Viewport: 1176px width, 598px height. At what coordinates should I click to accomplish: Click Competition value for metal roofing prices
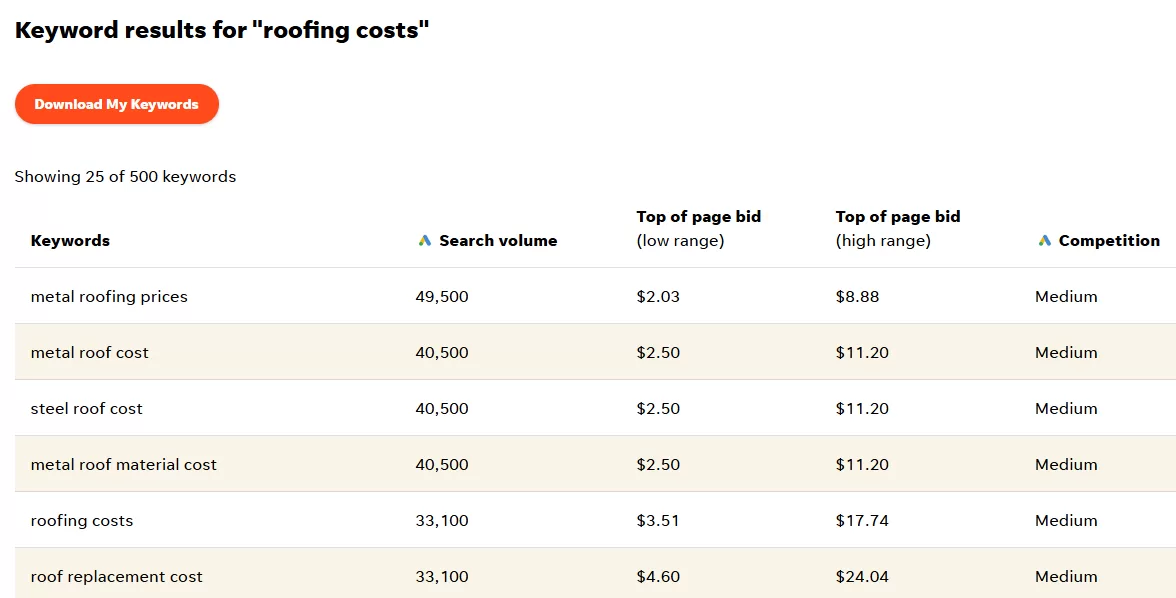1066,296
